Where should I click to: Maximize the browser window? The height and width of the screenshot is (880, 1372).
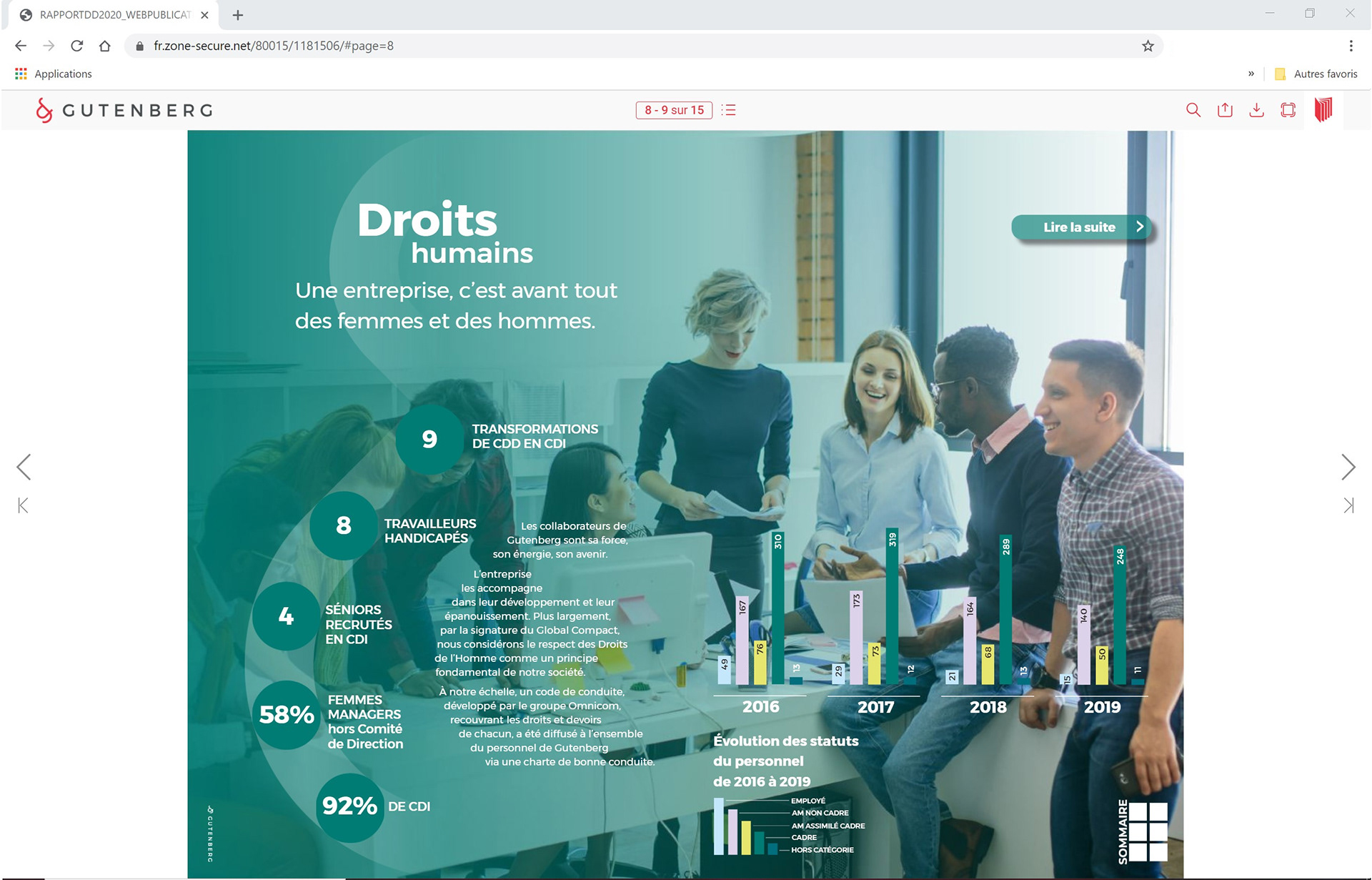(1310, 14)
